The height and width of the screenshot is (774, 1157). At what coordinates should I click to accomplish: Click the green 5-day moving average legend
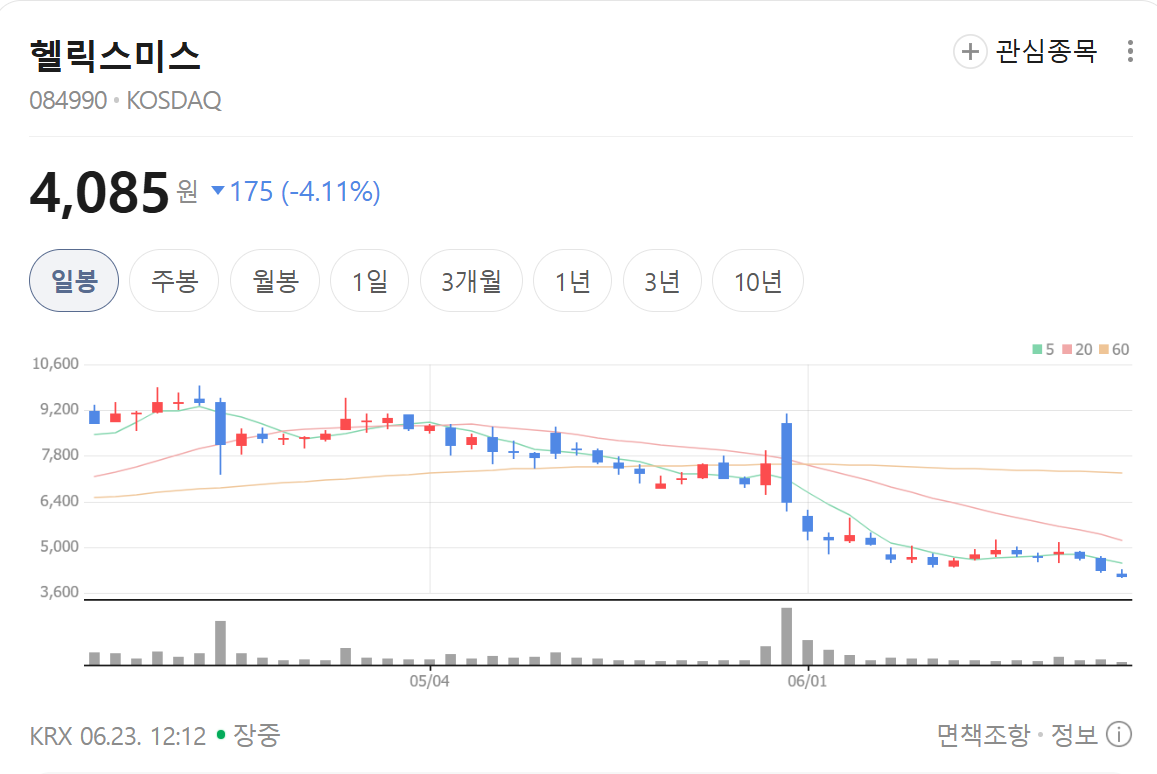tap(1043, 350)
